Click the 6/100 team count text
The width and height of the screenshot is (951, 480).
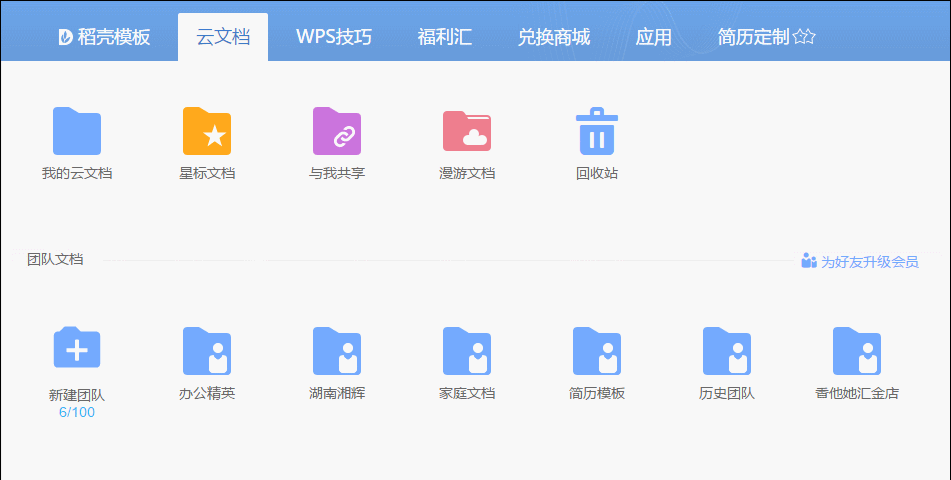pos(76,413)
